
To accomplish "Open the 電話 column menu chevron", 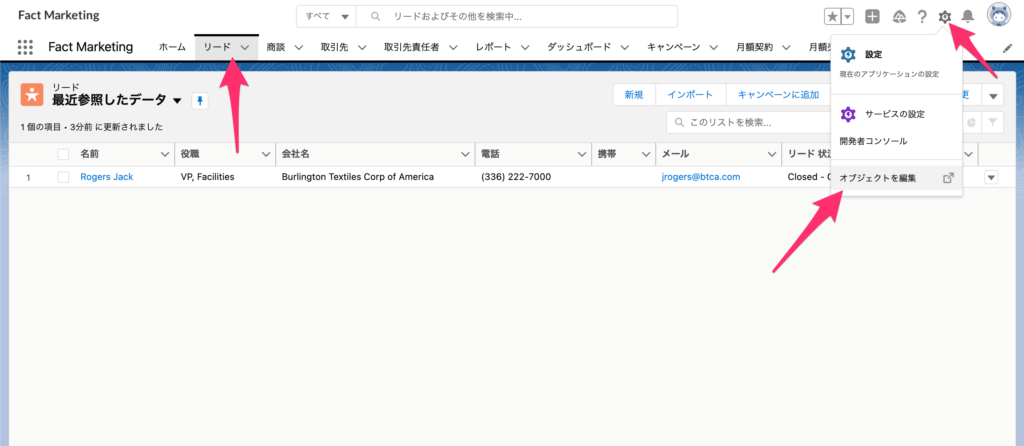I will [x=581, y=155].
